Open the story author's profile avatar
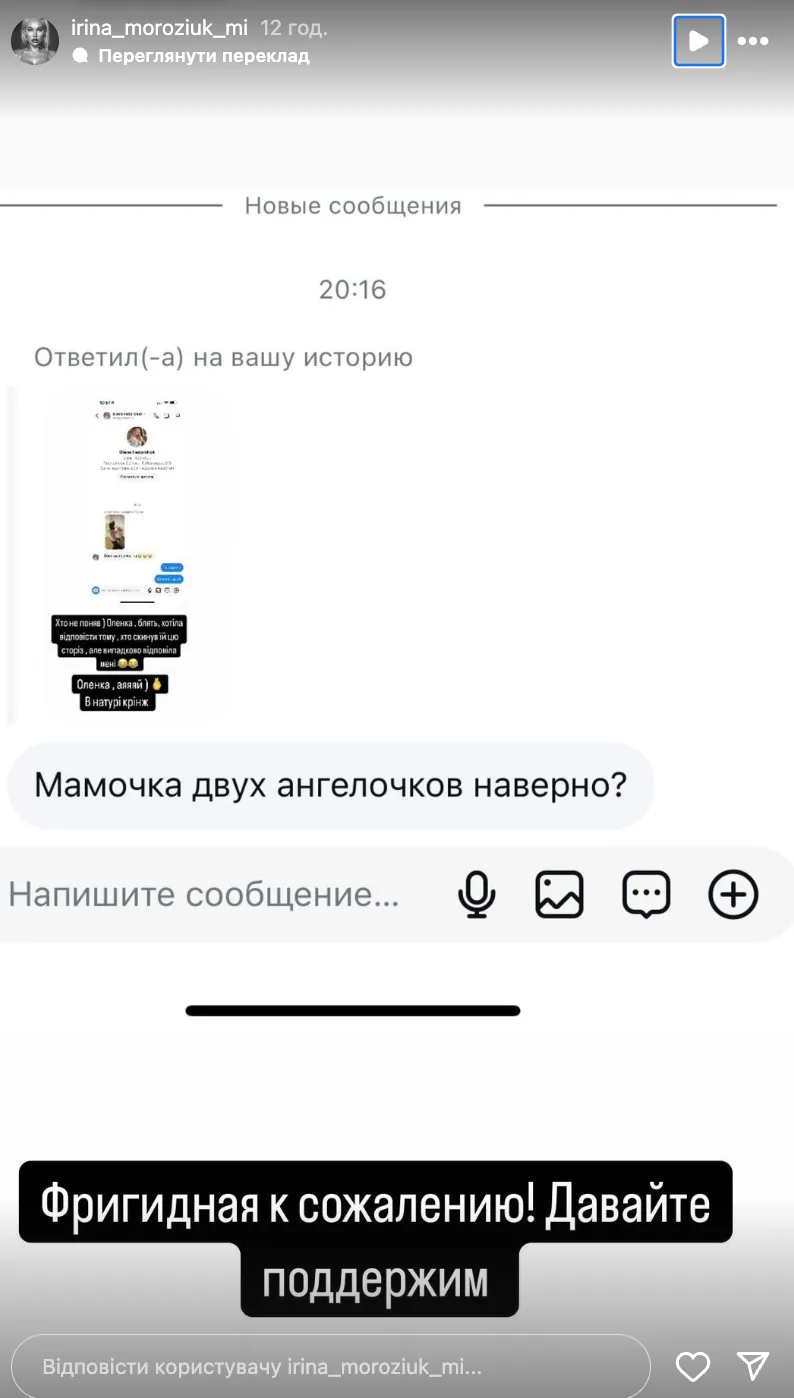This screenshot has width=794, height=1398. [34, 41]
